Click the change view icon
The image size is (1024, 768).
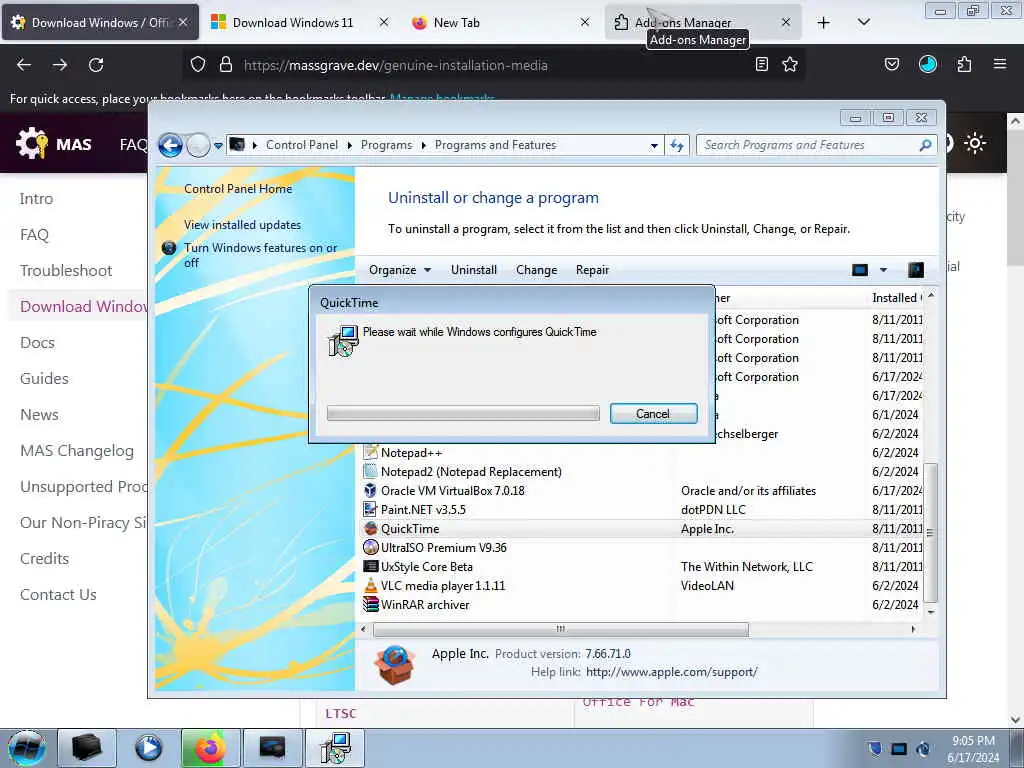tap(859, 270)
